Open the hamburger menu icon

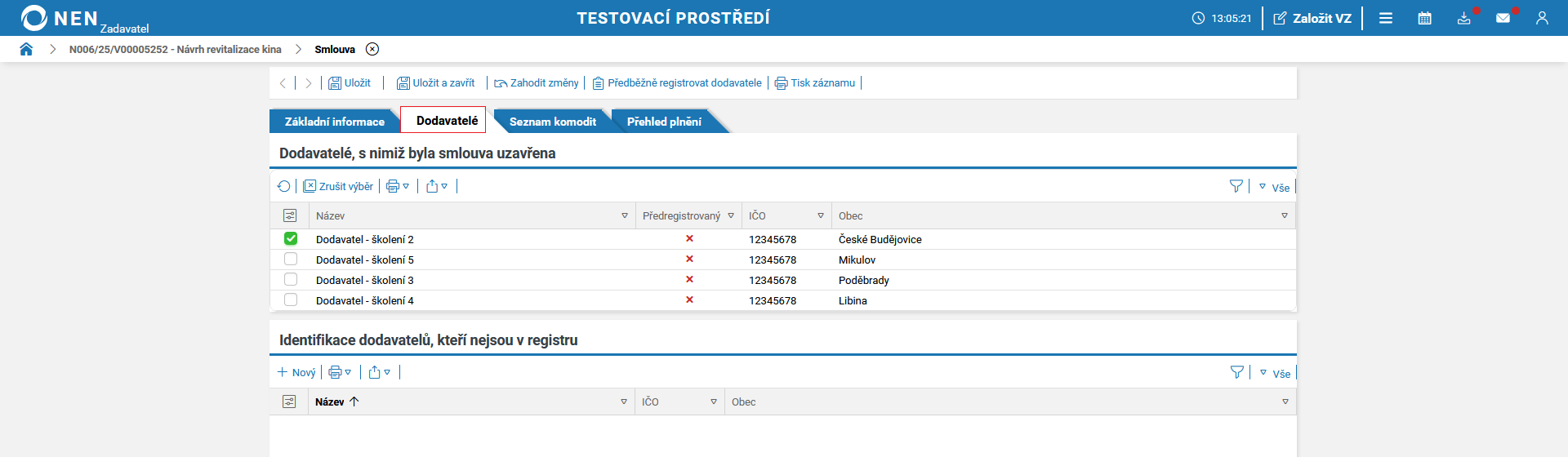tap(1386, 18)
